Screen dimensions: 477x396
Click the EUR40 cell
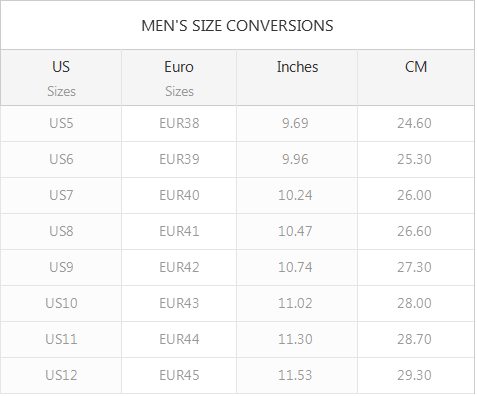coord(179,195)
